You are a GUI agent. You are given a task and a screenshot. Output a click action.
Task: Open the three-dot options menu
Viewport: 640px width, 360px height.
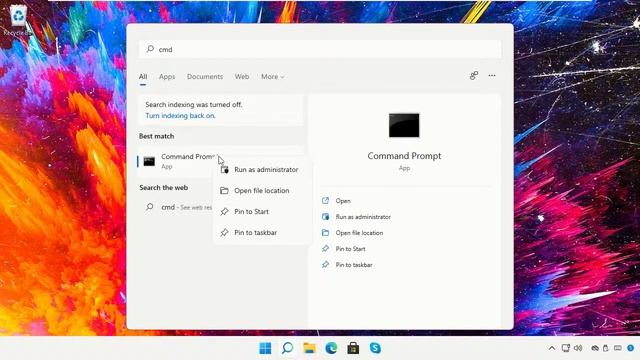(492, 76)
